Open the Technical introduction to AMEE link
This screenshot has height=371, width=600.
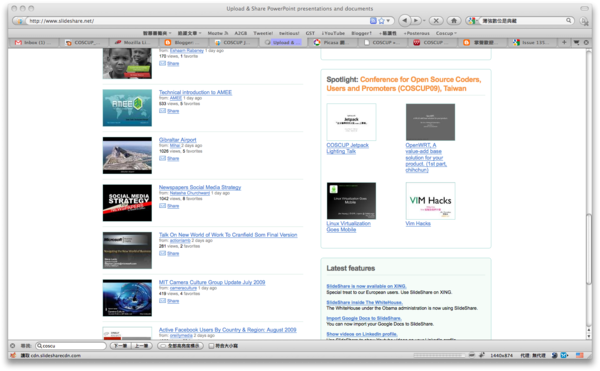coord(195,92)
